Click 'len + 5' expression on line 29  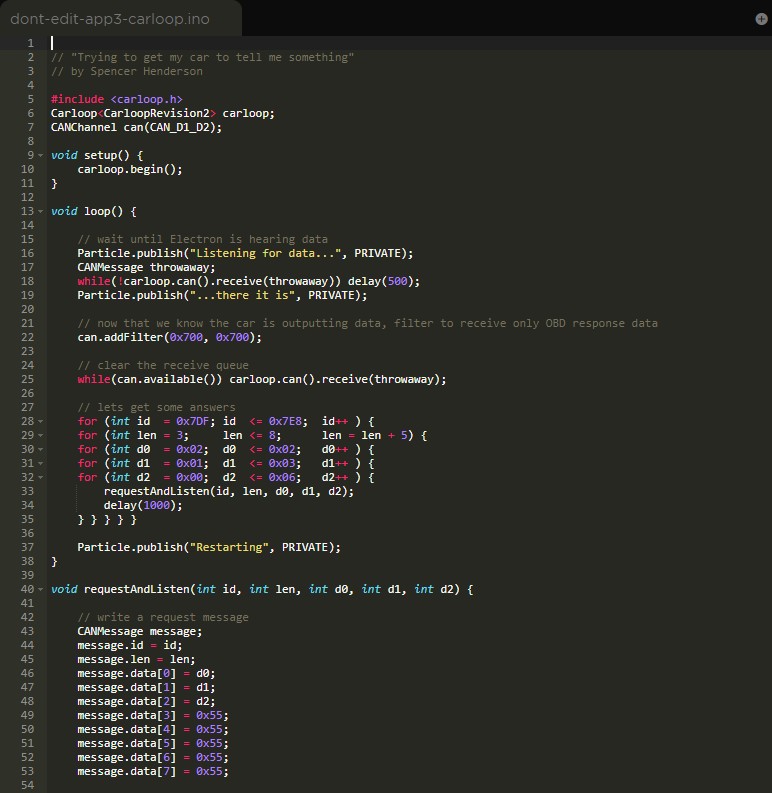click(384, 435)
